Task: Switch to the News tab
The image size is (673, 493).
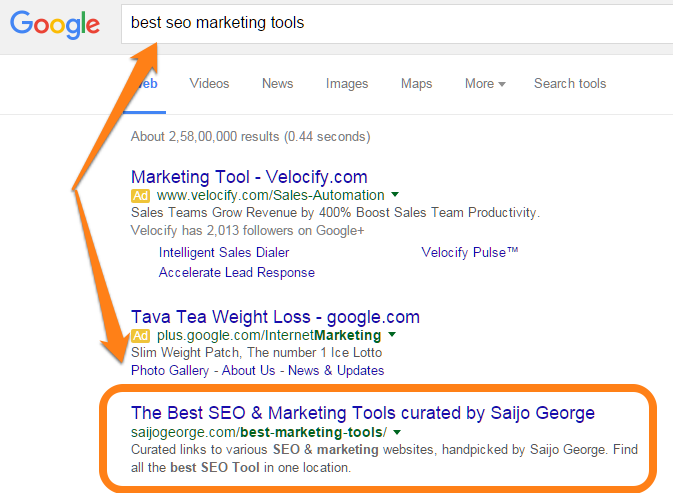Action: (277, 84)
